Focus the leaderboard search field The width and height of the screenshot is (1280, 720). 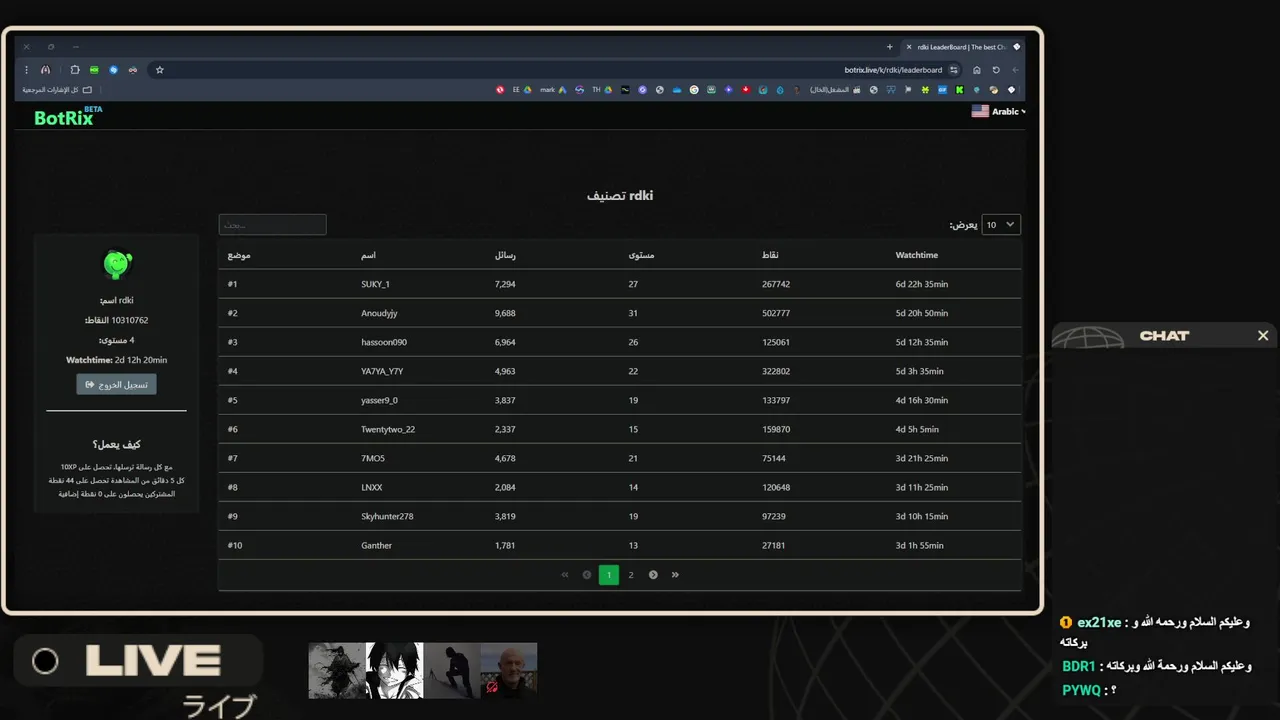click(x=272, y=225)
